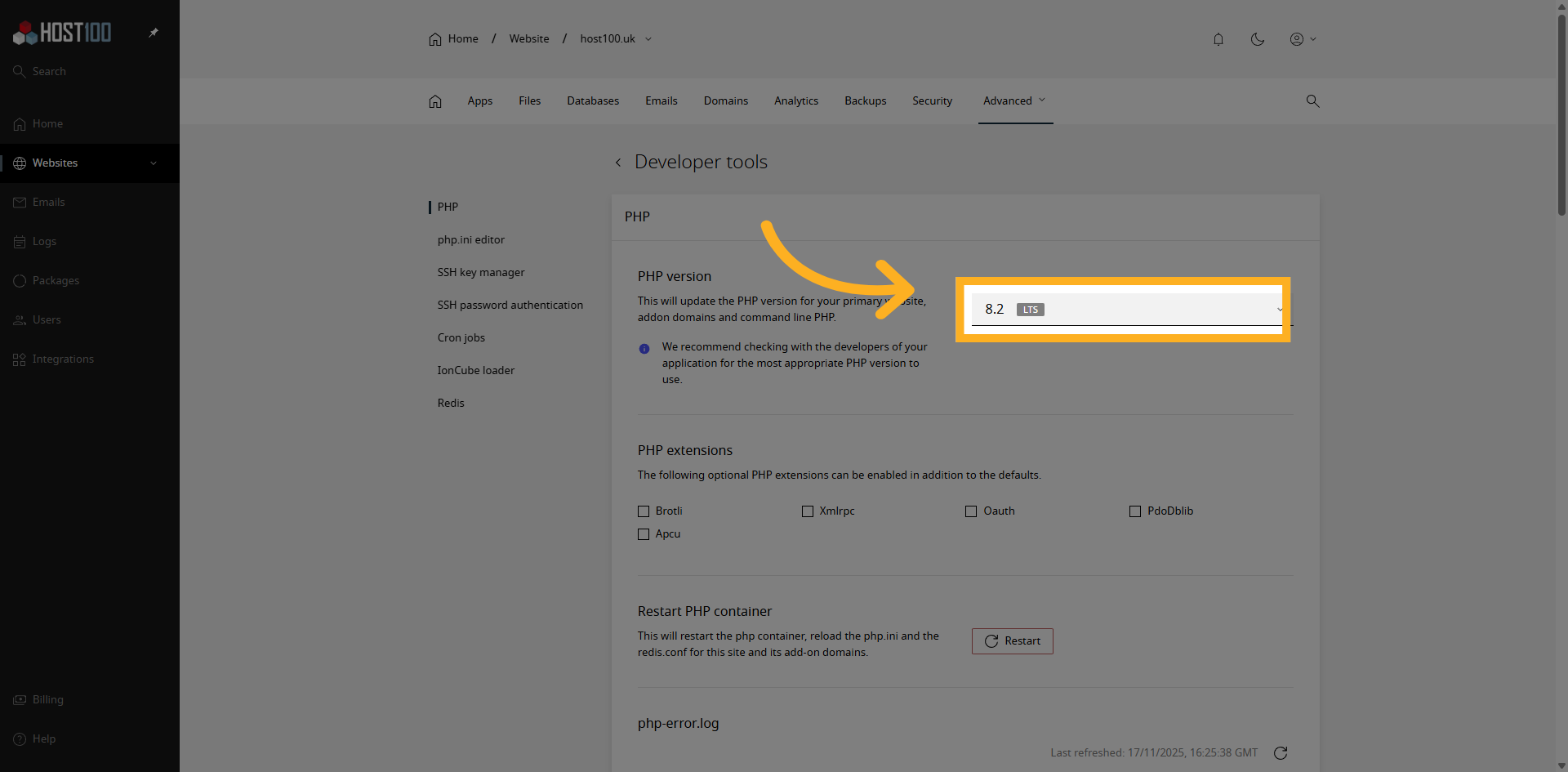This screenshot has height=772, width=1568.
Task: Open Redis section
Action: 451,403
